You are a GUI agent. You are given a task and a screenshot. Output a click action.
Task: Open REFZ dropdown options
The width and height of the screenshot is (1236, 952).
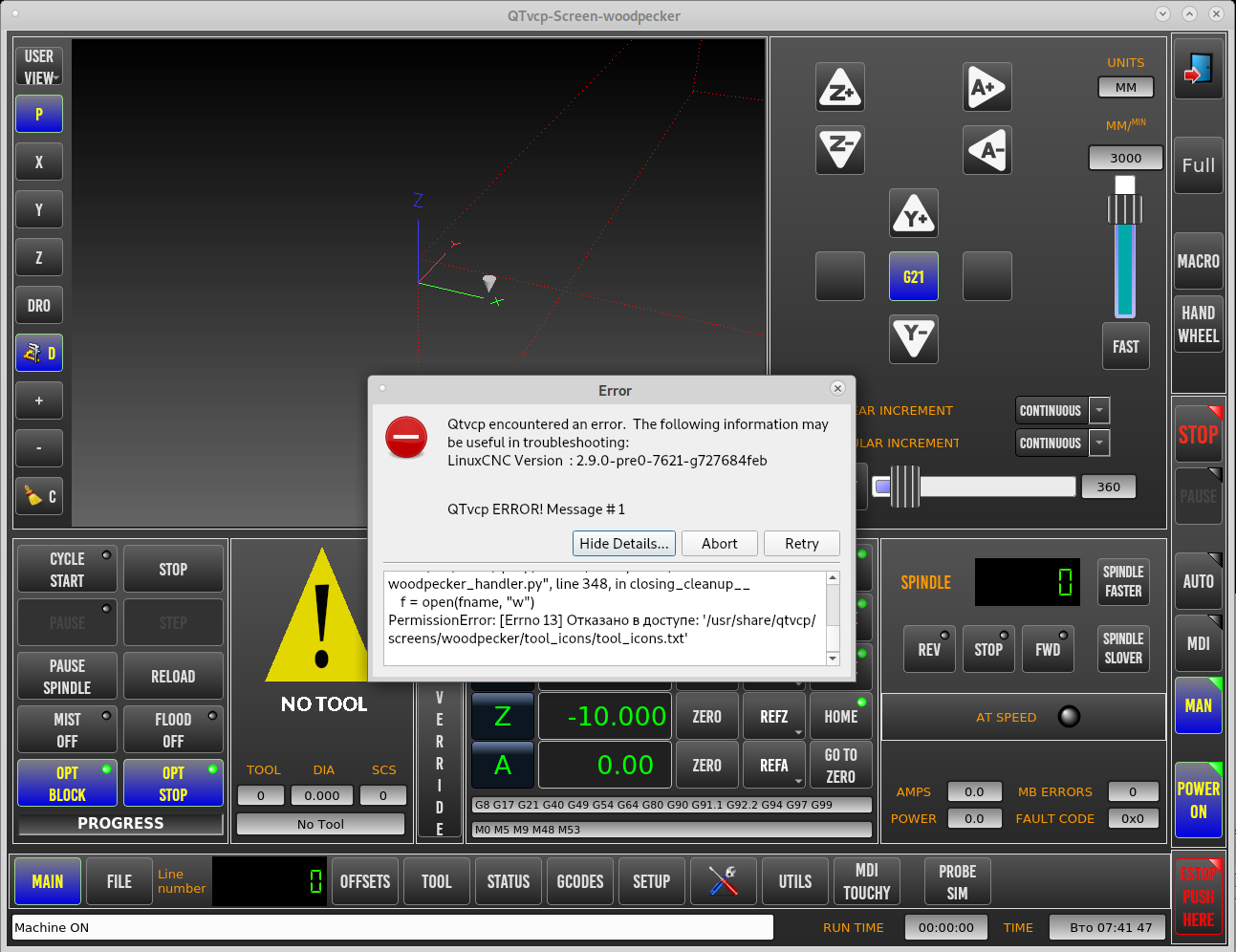[798, 732]
